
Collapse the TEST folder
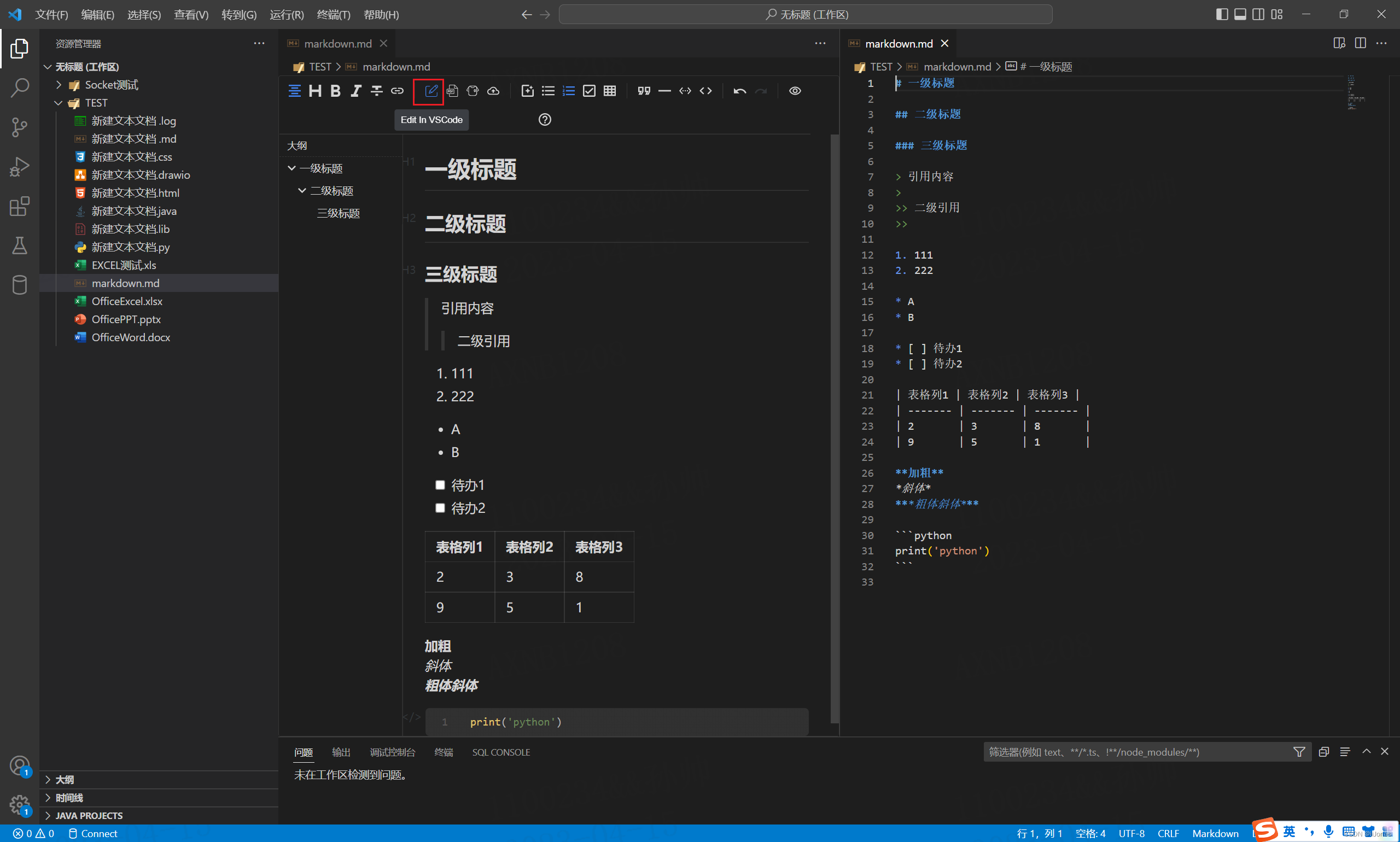coord(59,103)
